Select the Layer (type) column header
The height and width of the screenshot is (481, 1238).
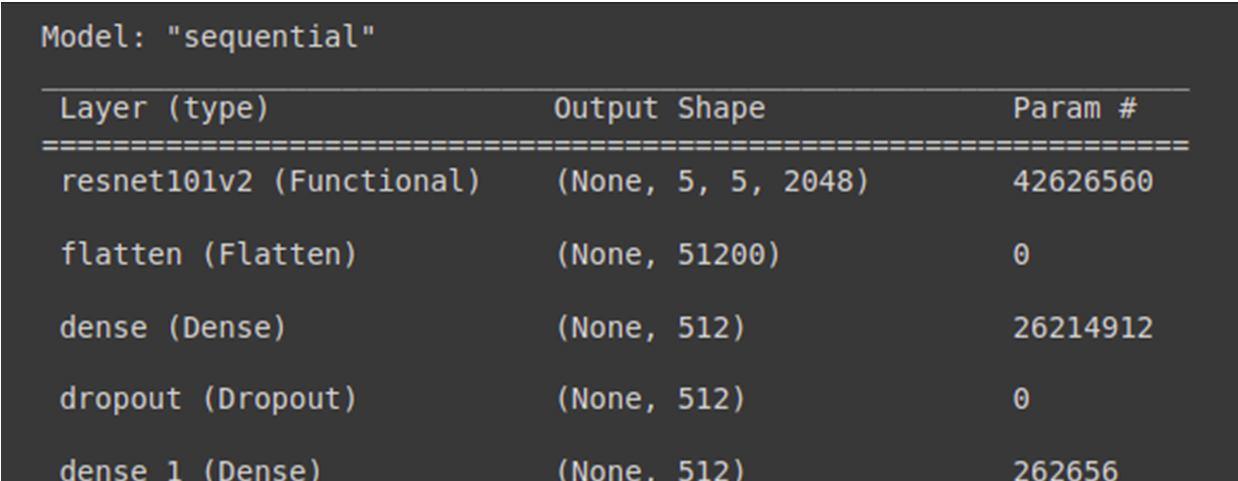164,109
